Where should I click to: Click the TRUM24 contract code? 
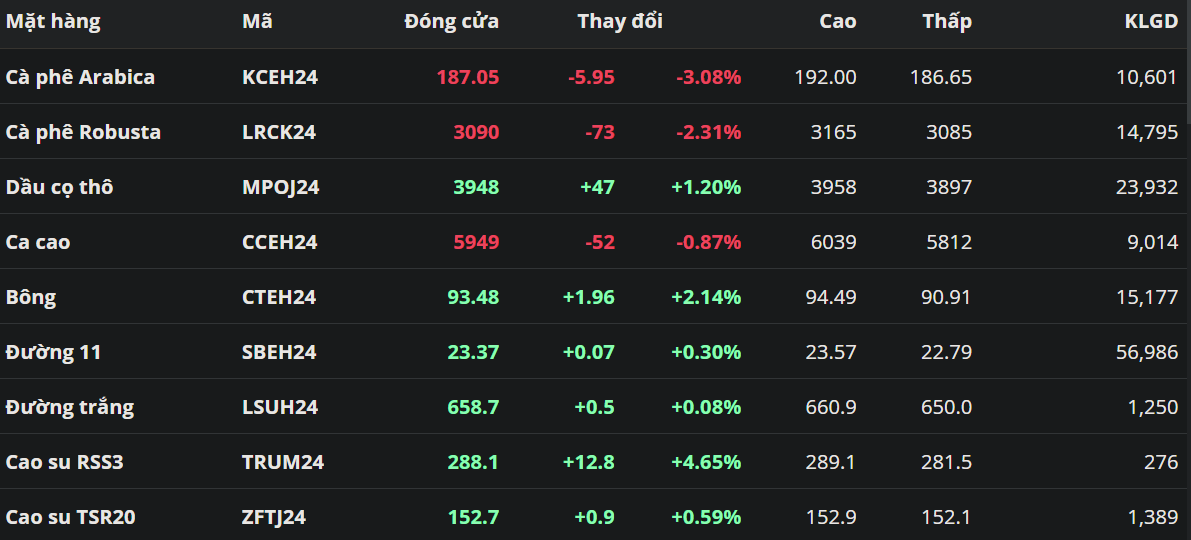pyautogui.click(x=283, y=462)
